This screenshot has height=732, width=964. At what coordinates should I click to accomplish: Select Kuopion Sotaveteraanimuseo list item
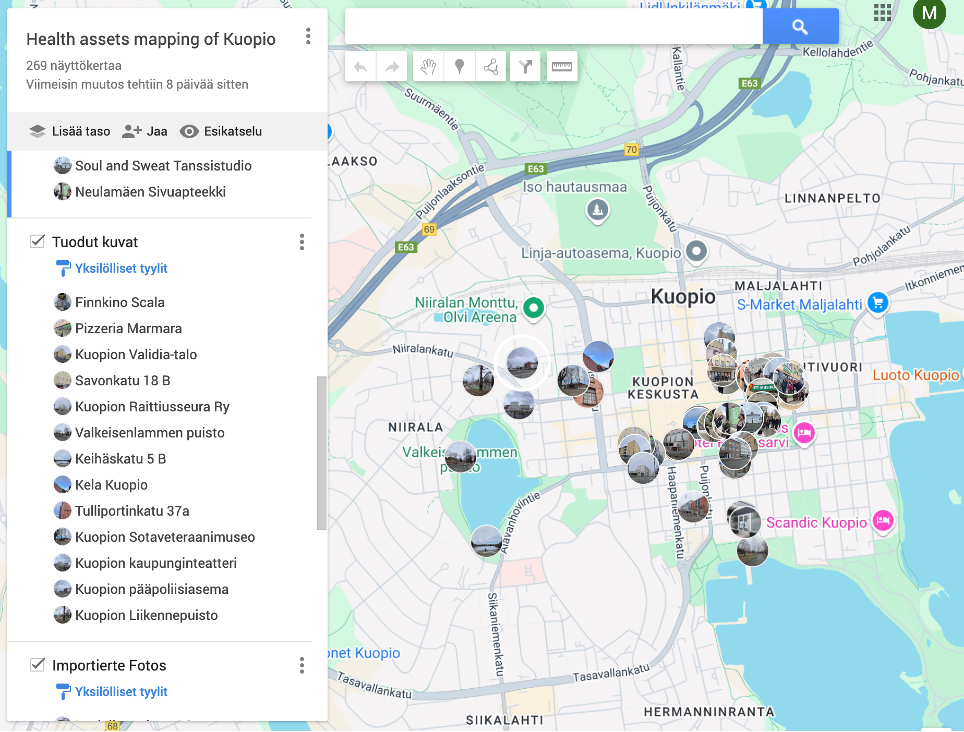[x=165, y=538]
